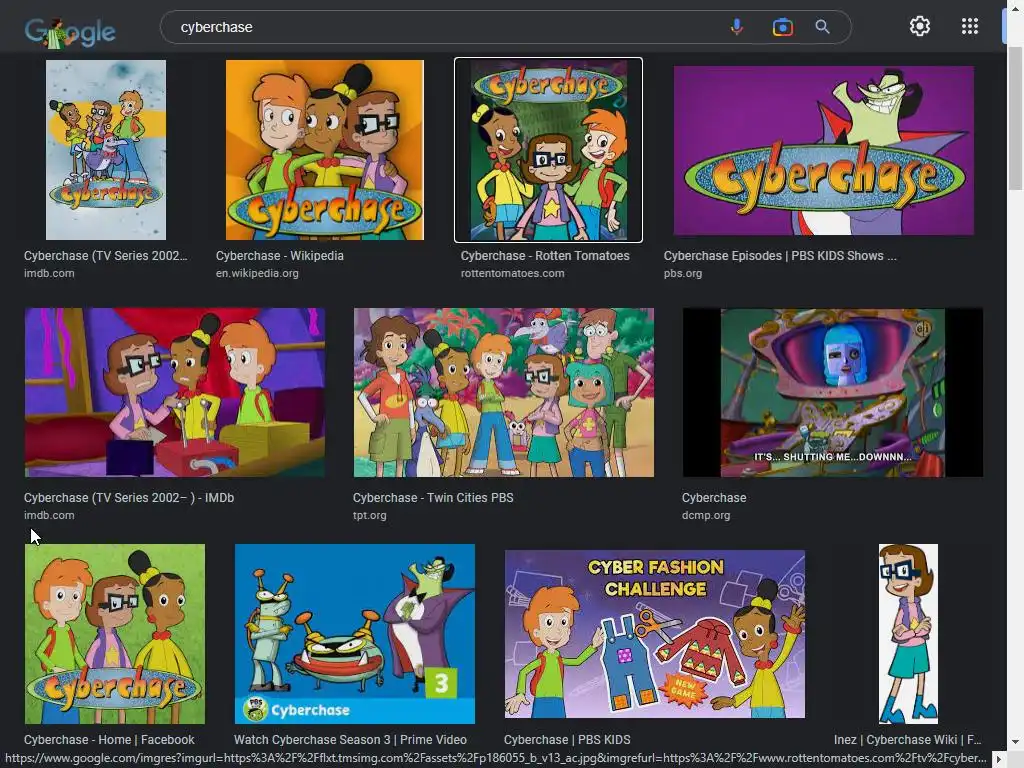Image resolution: width=1024 pixels, height=768 pixels.
Task: Click the rottentomatoes.com source text
Action: (x=512, y=273)
